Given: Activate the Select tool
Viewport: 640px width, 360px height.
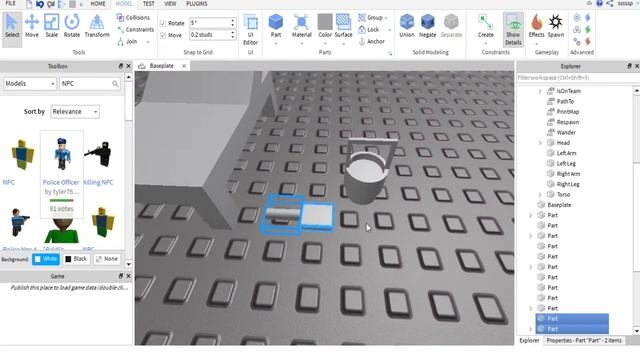Looking at the screenshot, I should tap(12, 26).
